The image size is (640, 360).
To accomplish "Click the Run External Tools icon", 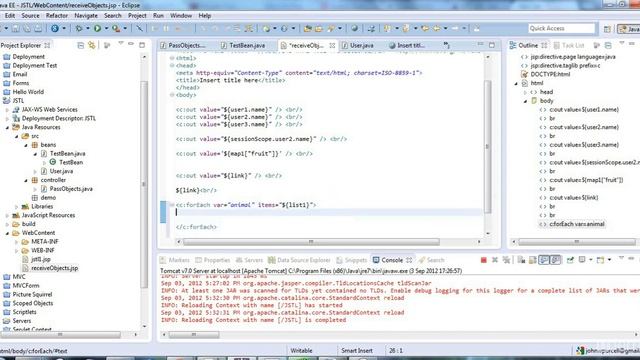I will [x=116, y=28].
